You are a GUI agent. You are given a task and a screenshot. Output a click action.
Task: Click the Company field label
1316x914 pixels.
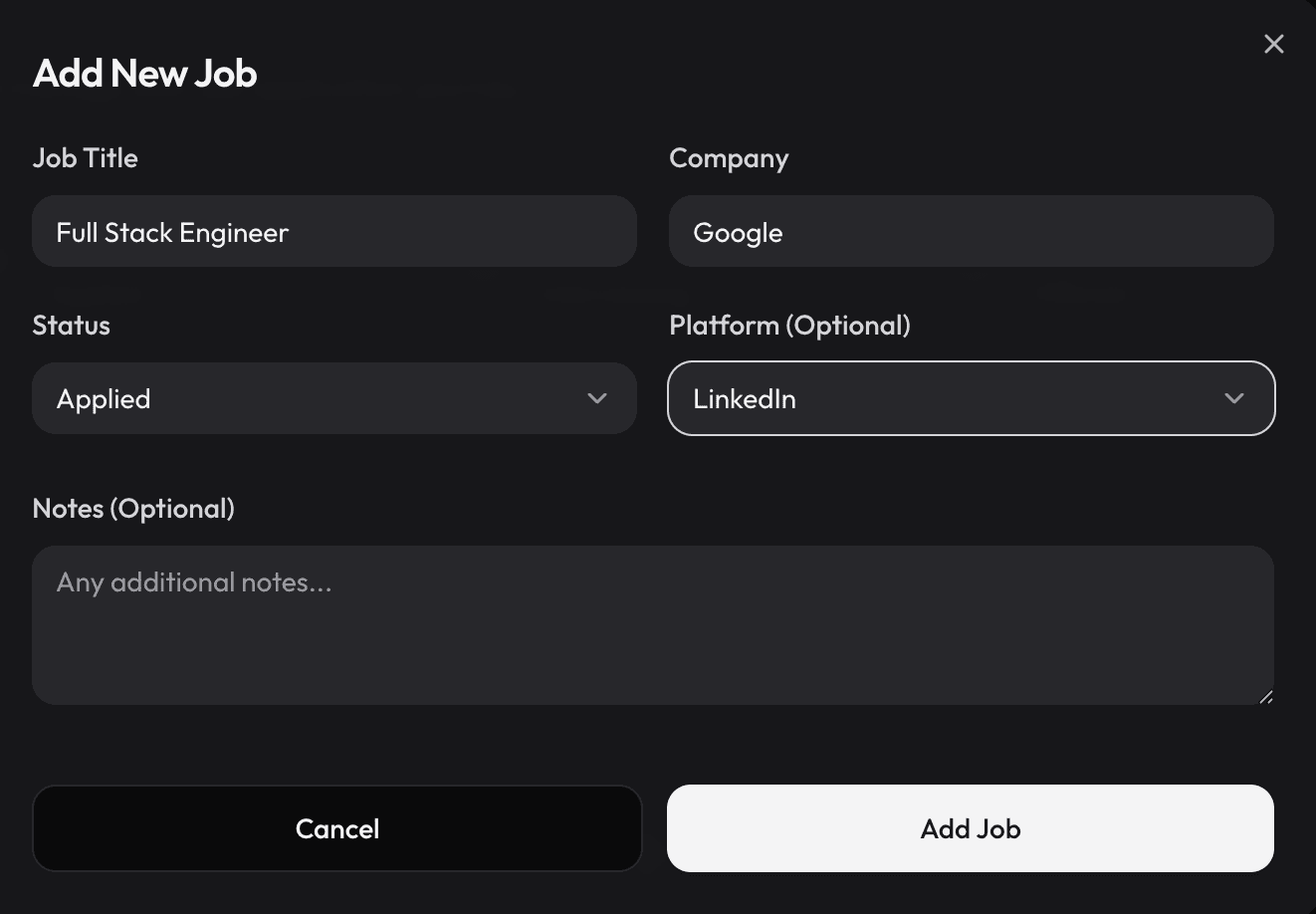[x=729, y=157]
